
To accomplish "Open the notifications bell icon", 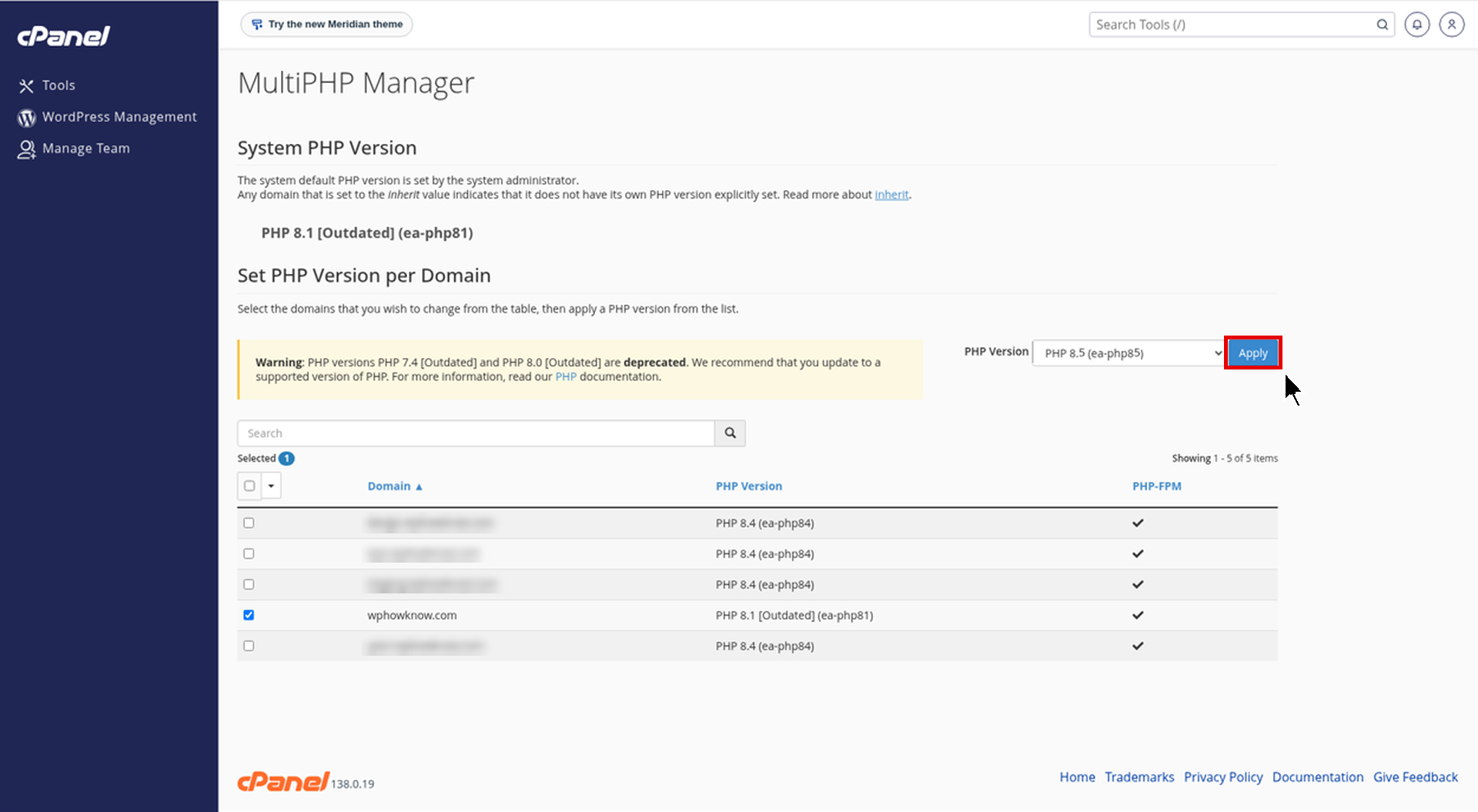I will [x=1417, y=25].
